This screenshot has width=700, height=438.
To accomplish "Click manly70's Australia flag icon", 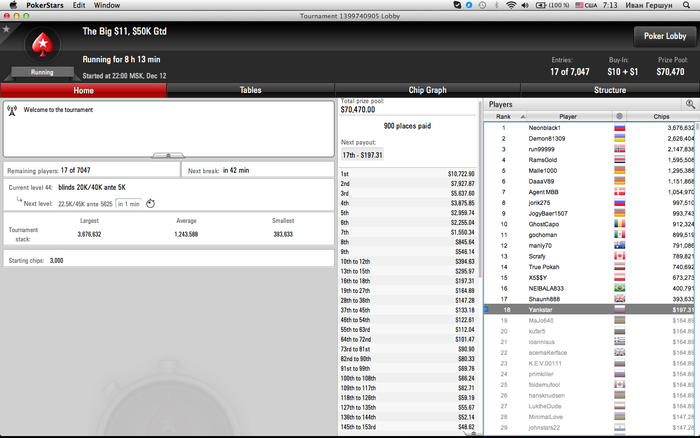I will click(619, 246).
